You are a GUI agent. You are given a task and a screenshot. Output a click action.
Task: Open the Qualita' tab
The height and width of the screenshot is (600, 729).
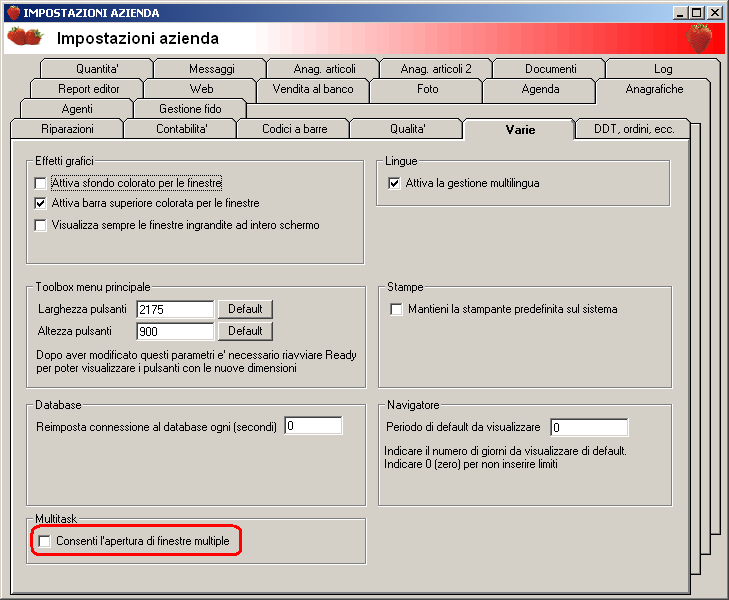(x=407, y=129)
